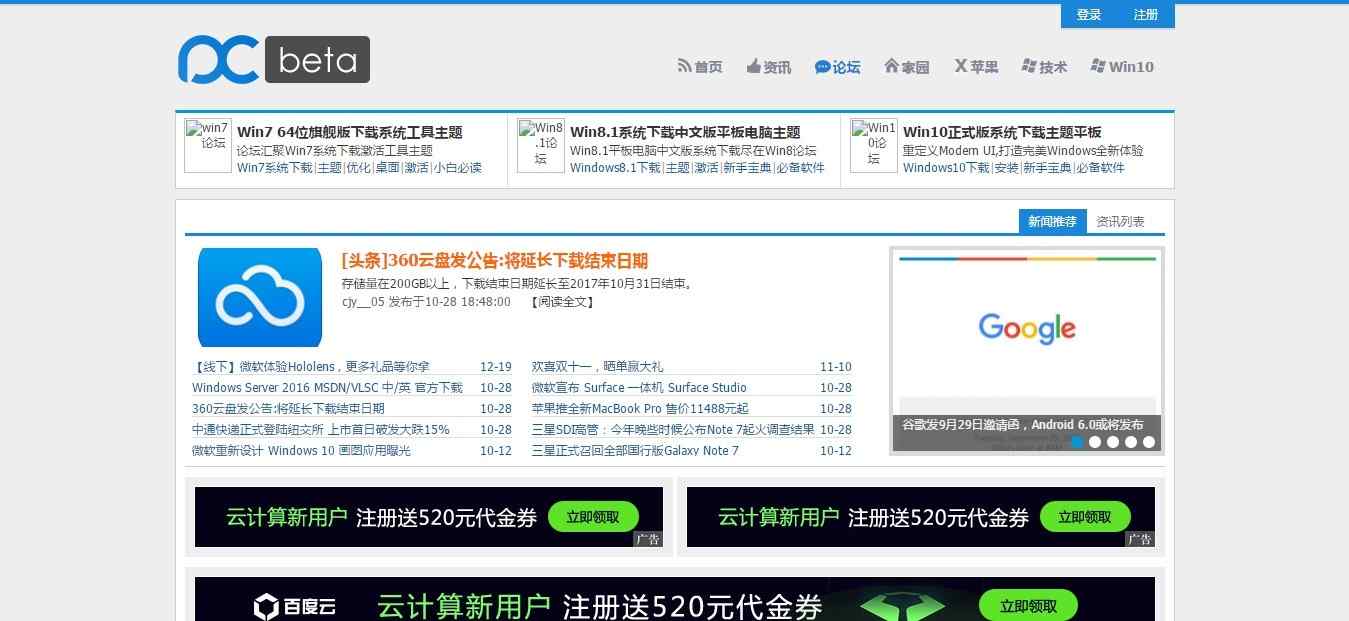1349x621 pixels.
Task: Click the 登录 button
Action: (x=1087, y=15)
